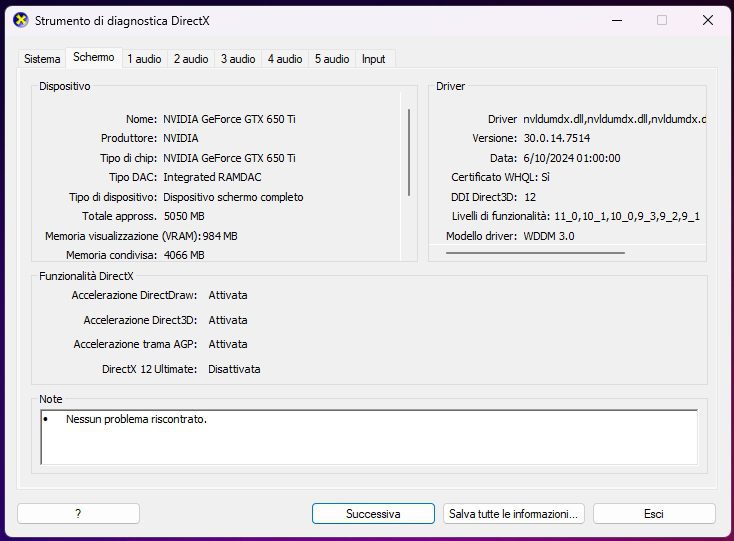This screenshot has width=734, height=541.
Task: Open the 2 audio tab
Action: click(x=191, y=59)
